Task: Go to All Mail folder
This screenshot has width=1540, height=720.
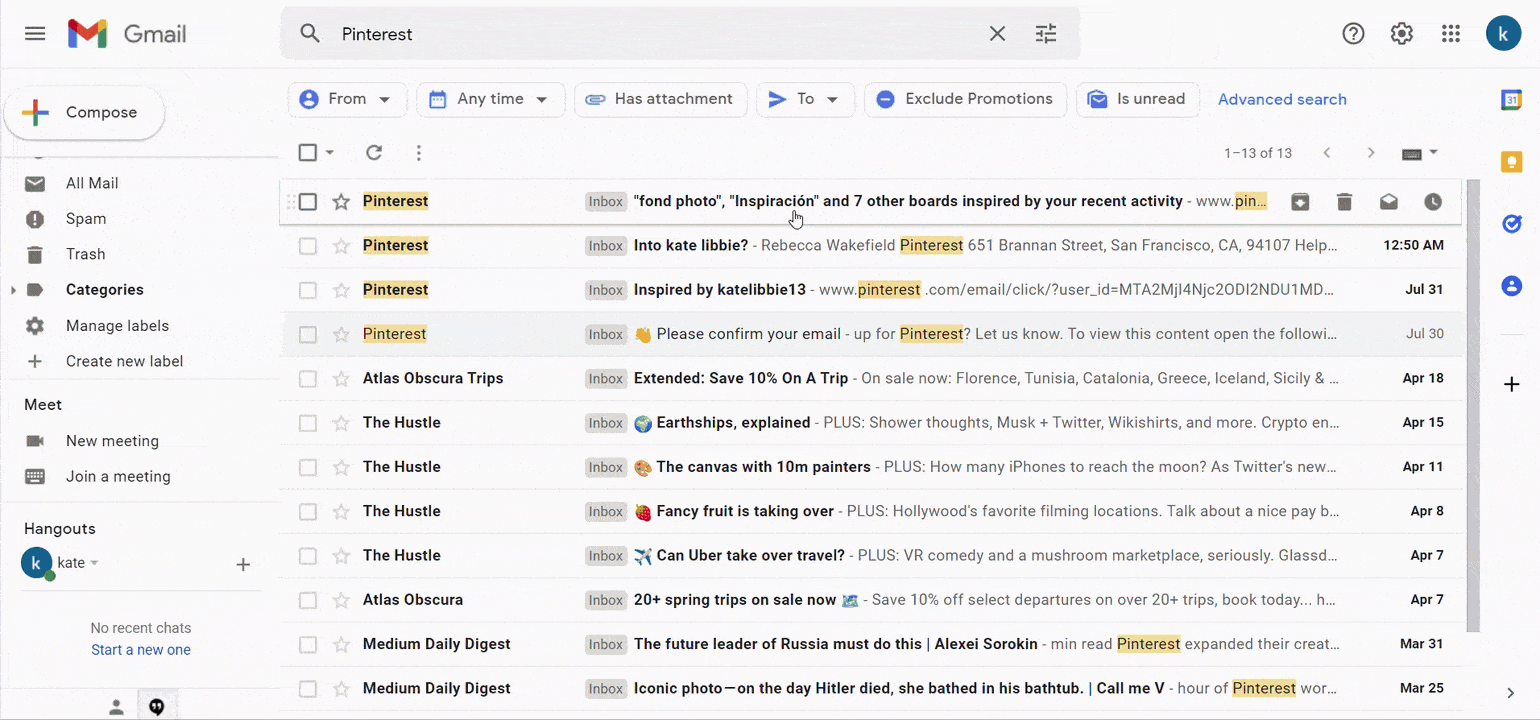Action: pos(92,183)
